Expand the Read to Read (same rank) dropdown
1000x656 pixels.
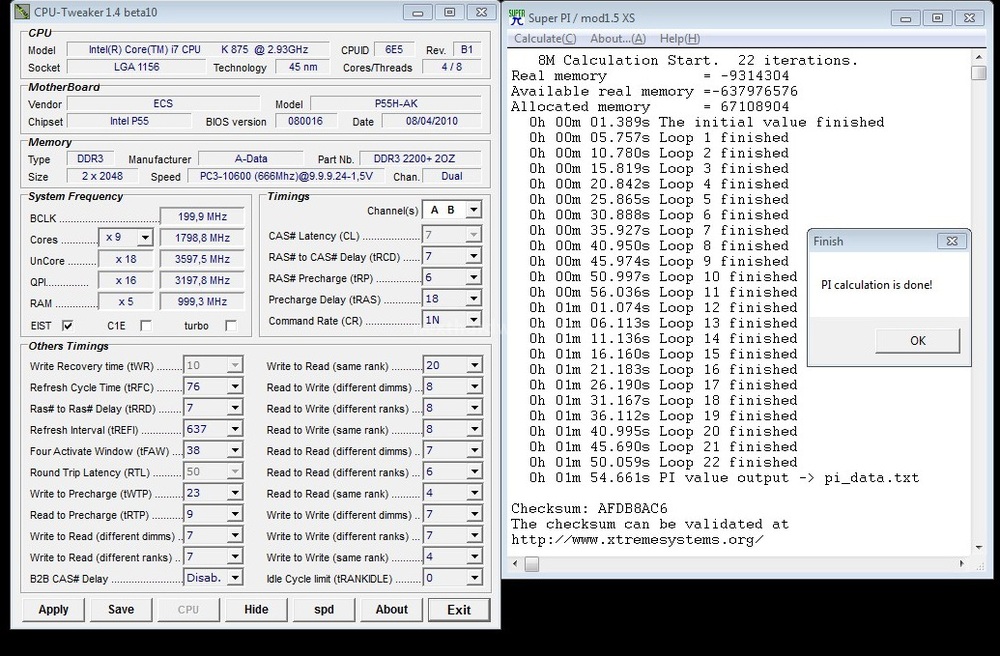(474, 493)
